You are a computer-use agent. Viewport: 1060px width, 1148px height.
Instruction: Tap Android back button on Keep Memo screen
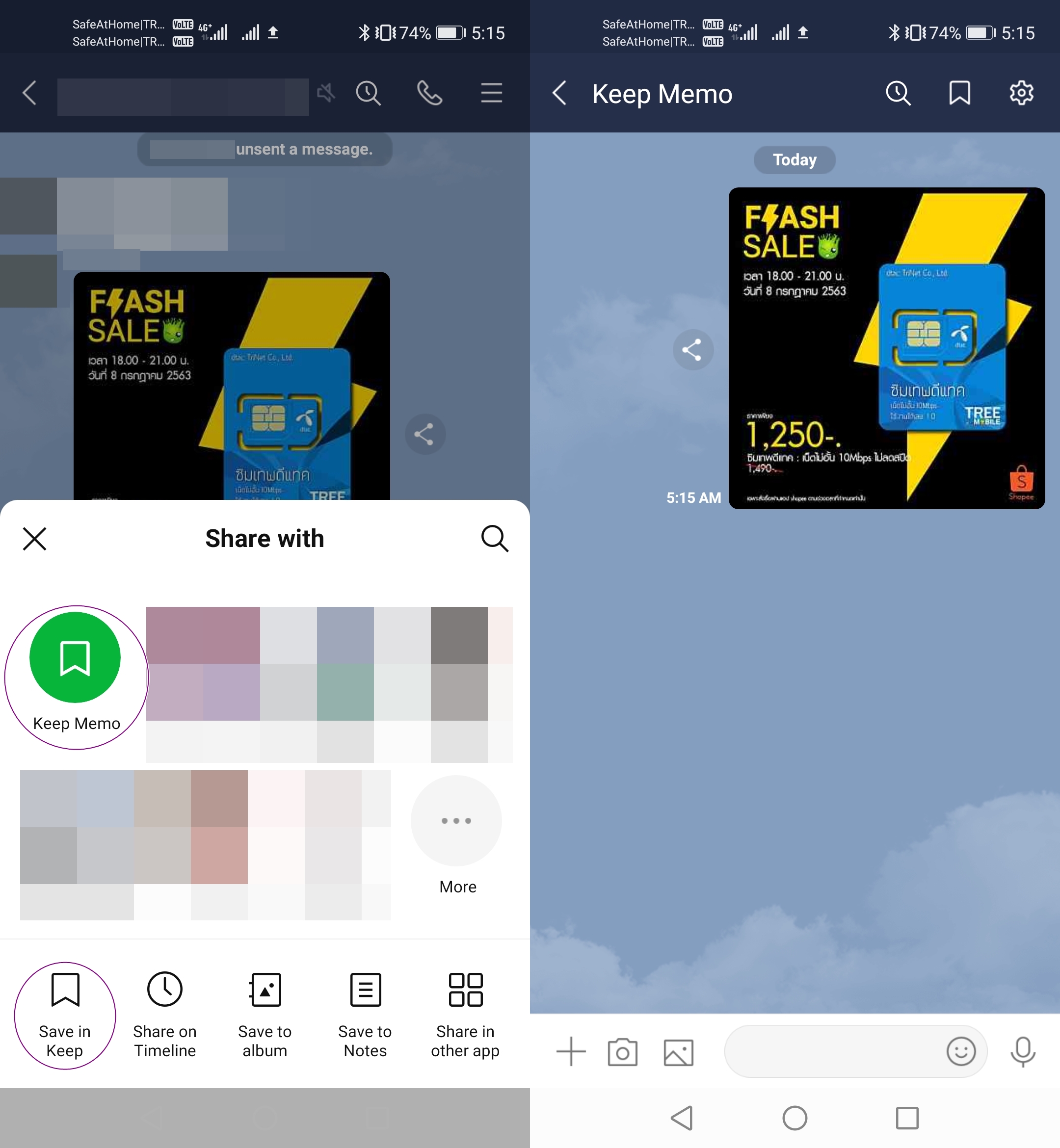682,1118
